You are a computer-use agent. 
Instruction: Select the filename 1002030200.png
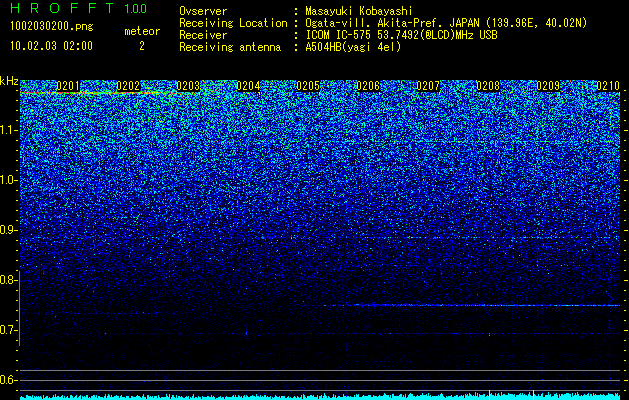click(52, 26)
